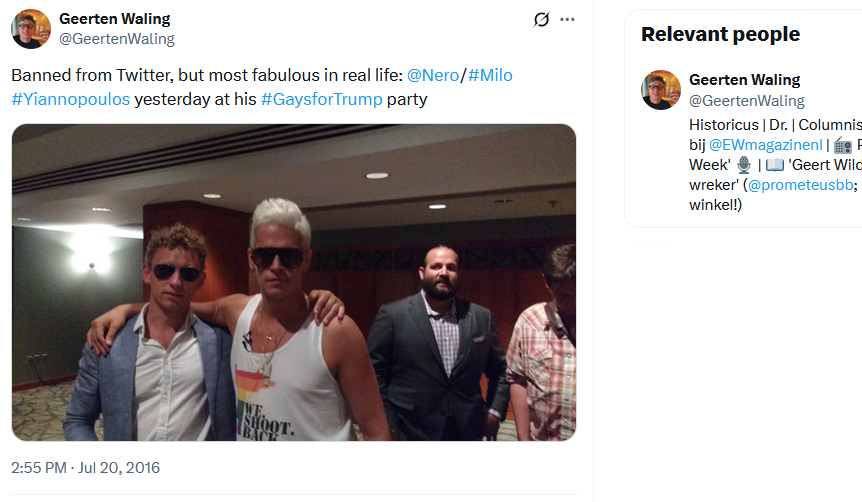The height and width of the screenshot is (502, 862).
Task: Open the #GaysforTrump hashtag
Action: point(321,99)
